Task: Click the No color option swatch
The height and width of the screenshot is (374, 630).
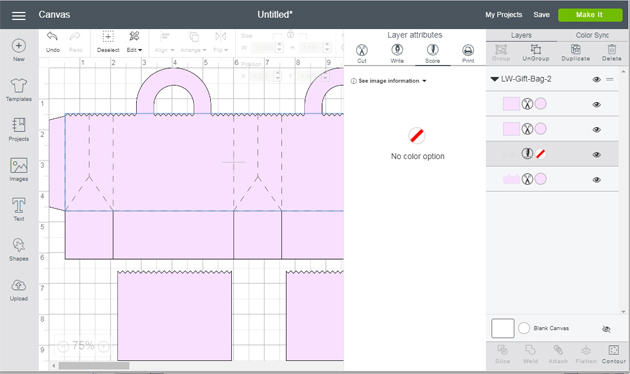Action: [x=417, y=135]
